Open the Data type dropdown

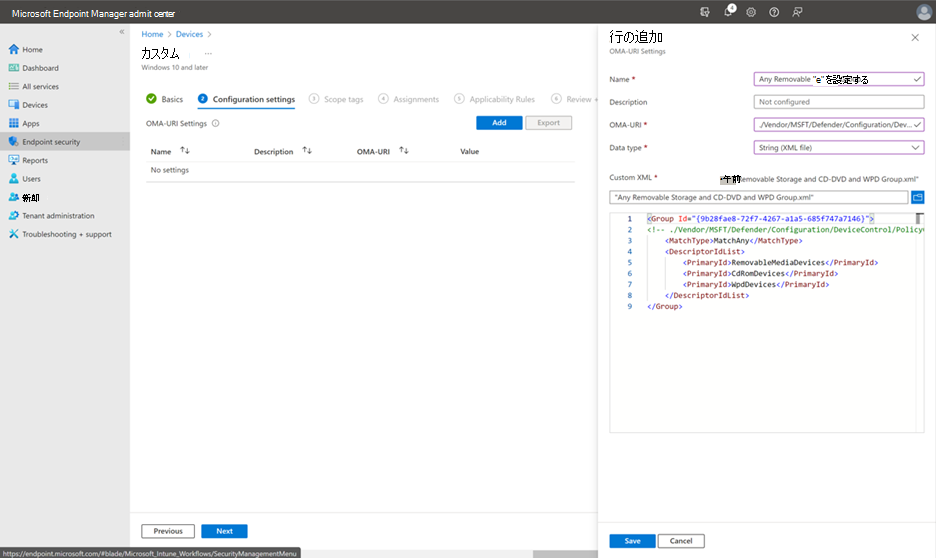(839, 147)
